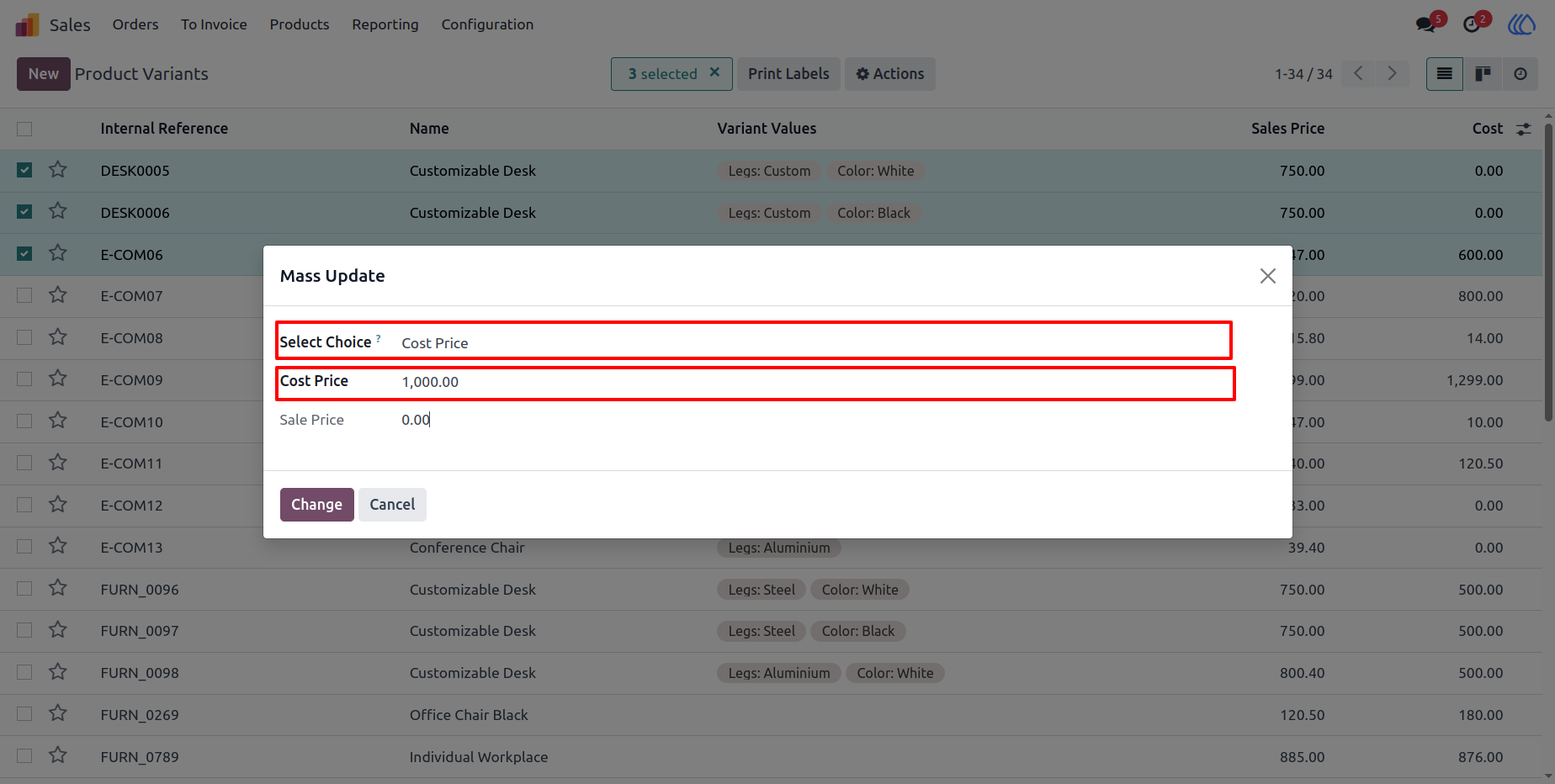Screen dimensions: 1555x784
Task: Clear the 3 selected filter
Action: click(x=714, y=72)
